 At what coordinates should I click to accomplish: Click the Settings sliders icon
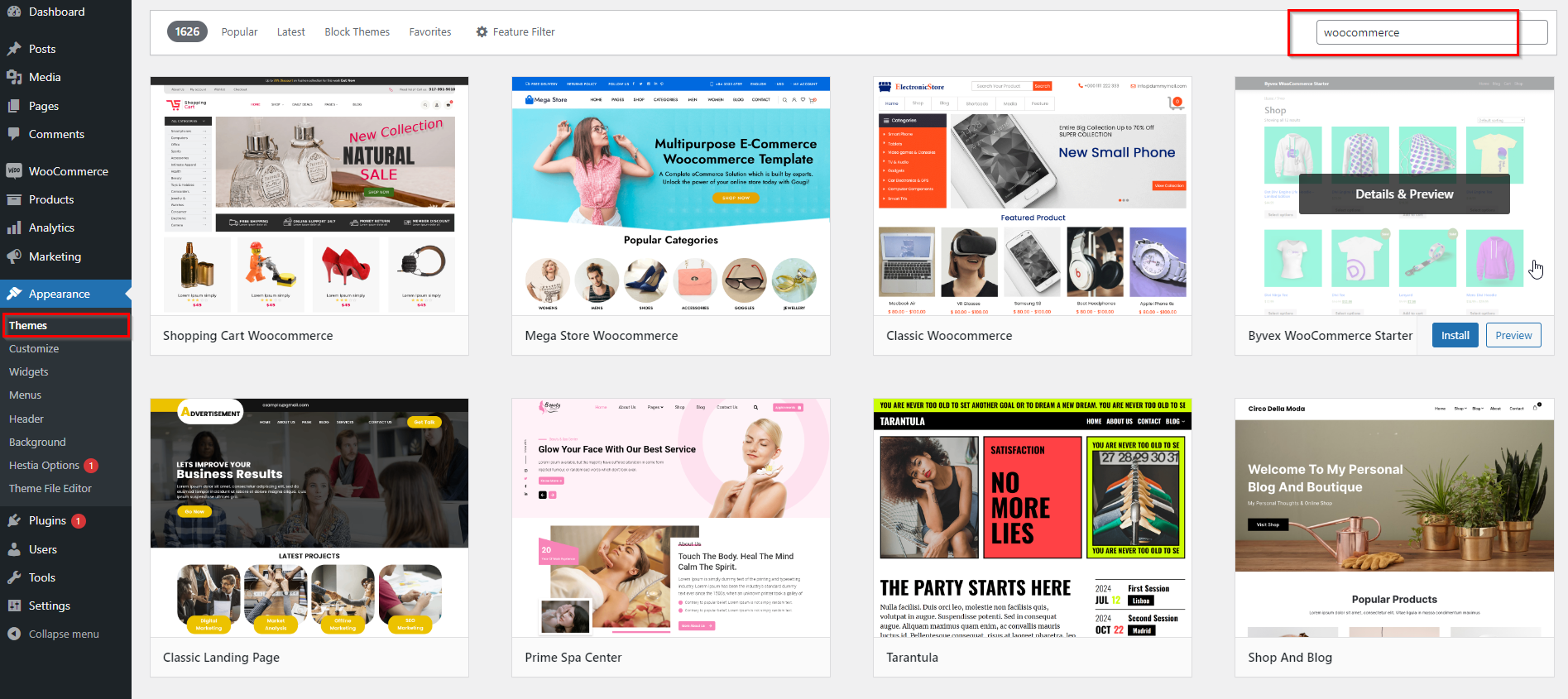click(14, 606)
